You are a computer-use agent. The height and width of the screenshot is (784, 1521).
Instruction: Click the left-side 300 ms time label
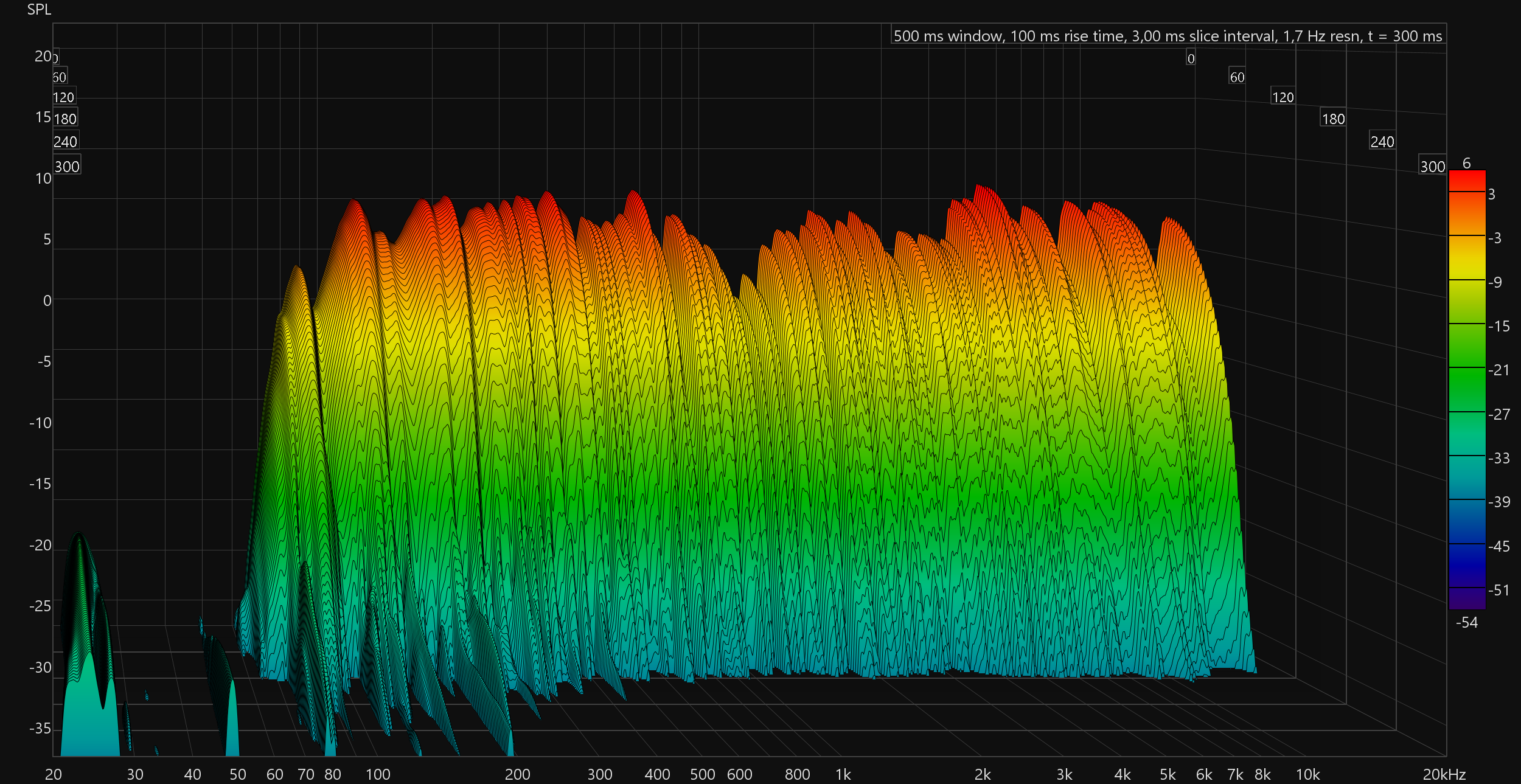tap(67, 166)
